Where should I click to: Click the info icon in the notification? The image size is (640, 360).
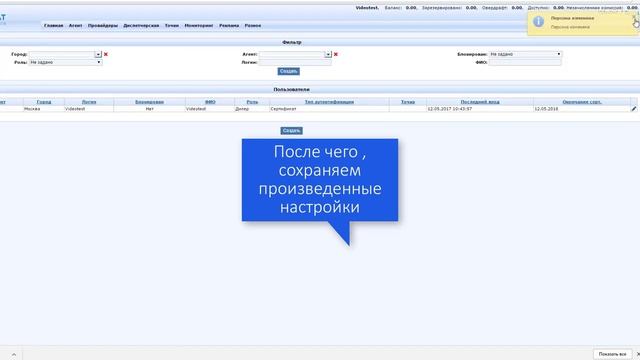(538, 22)
